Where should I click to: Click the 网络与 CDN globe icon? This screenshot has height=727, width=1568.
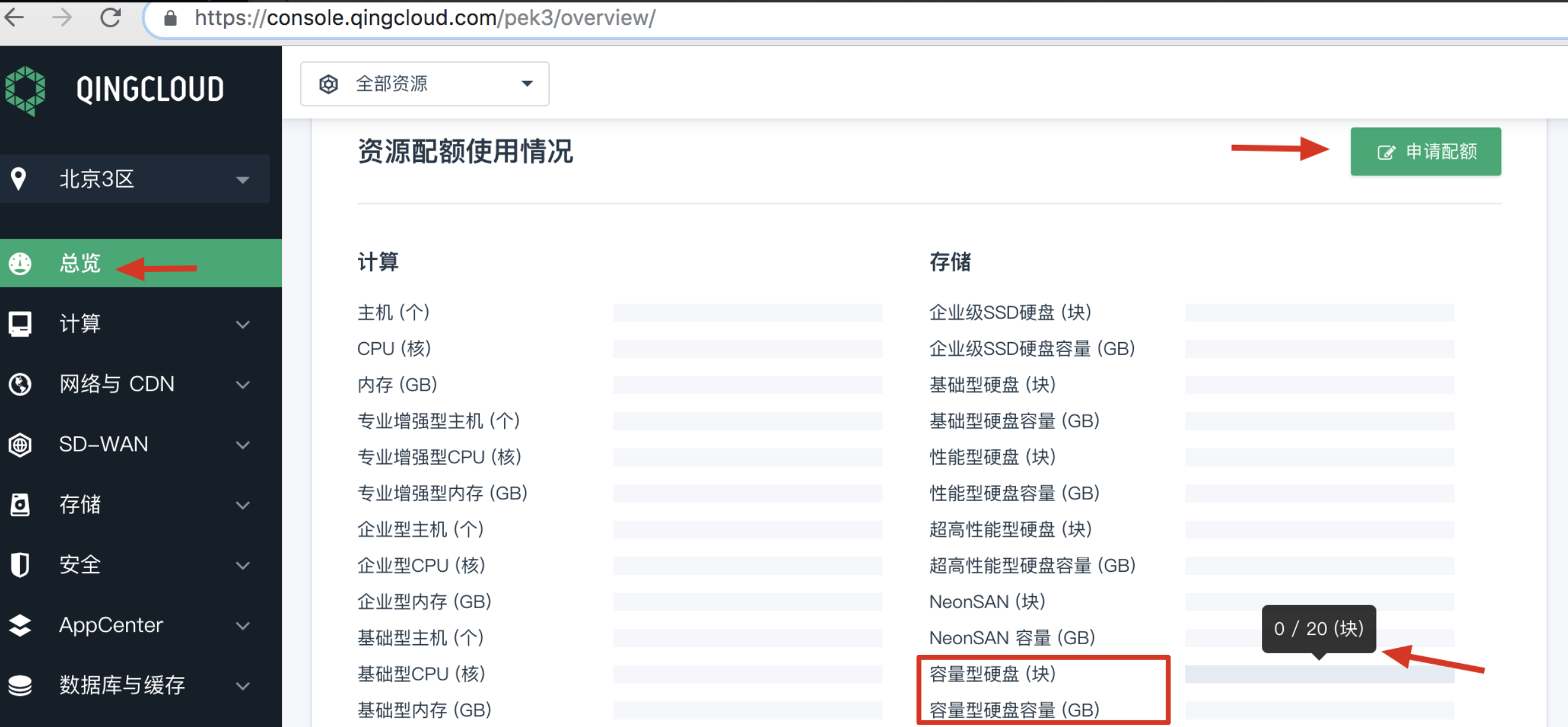20,384
